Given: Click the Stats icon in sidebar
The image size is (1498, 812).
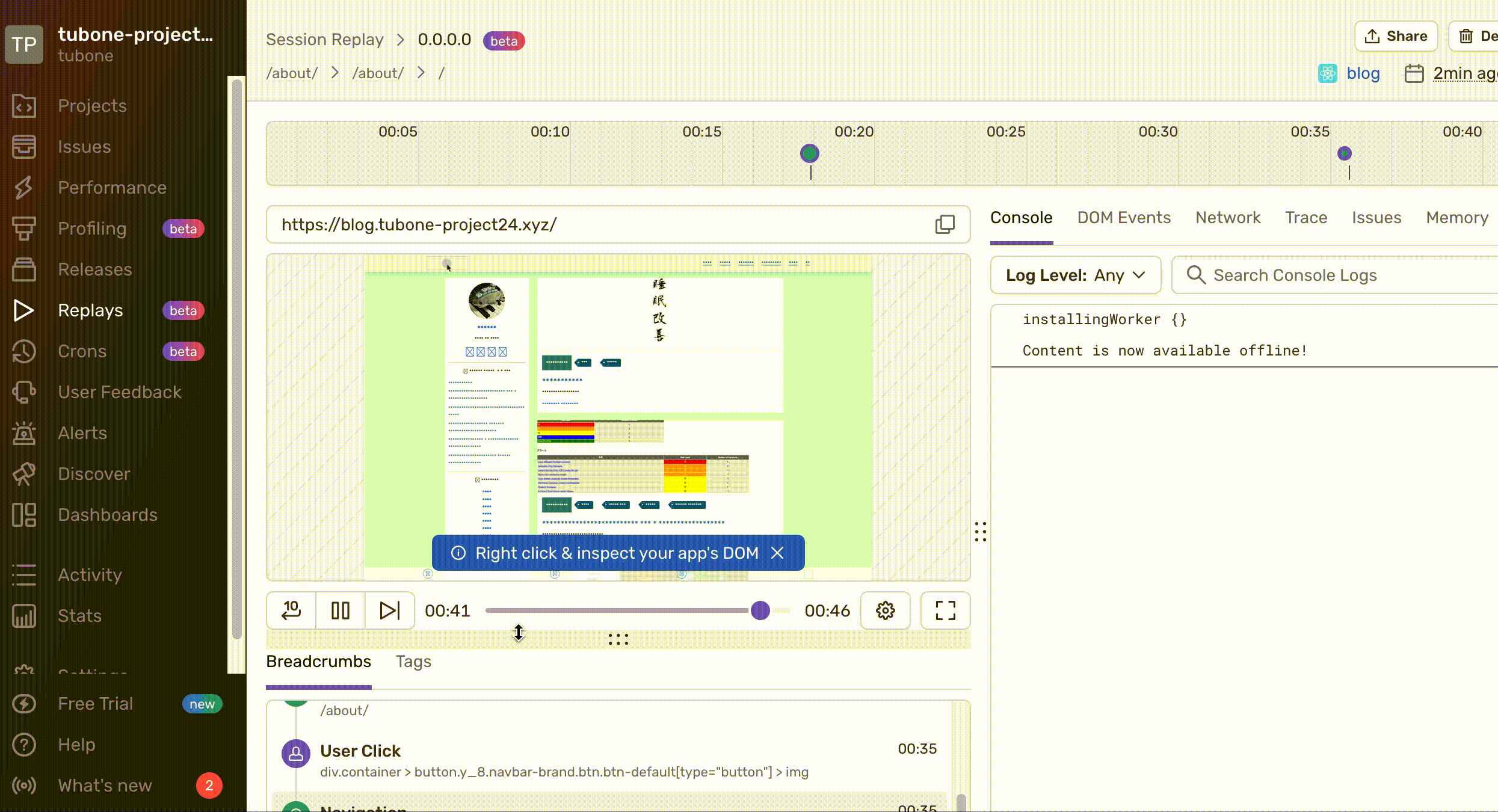Looking at the screenshot, I should [23, 615].
